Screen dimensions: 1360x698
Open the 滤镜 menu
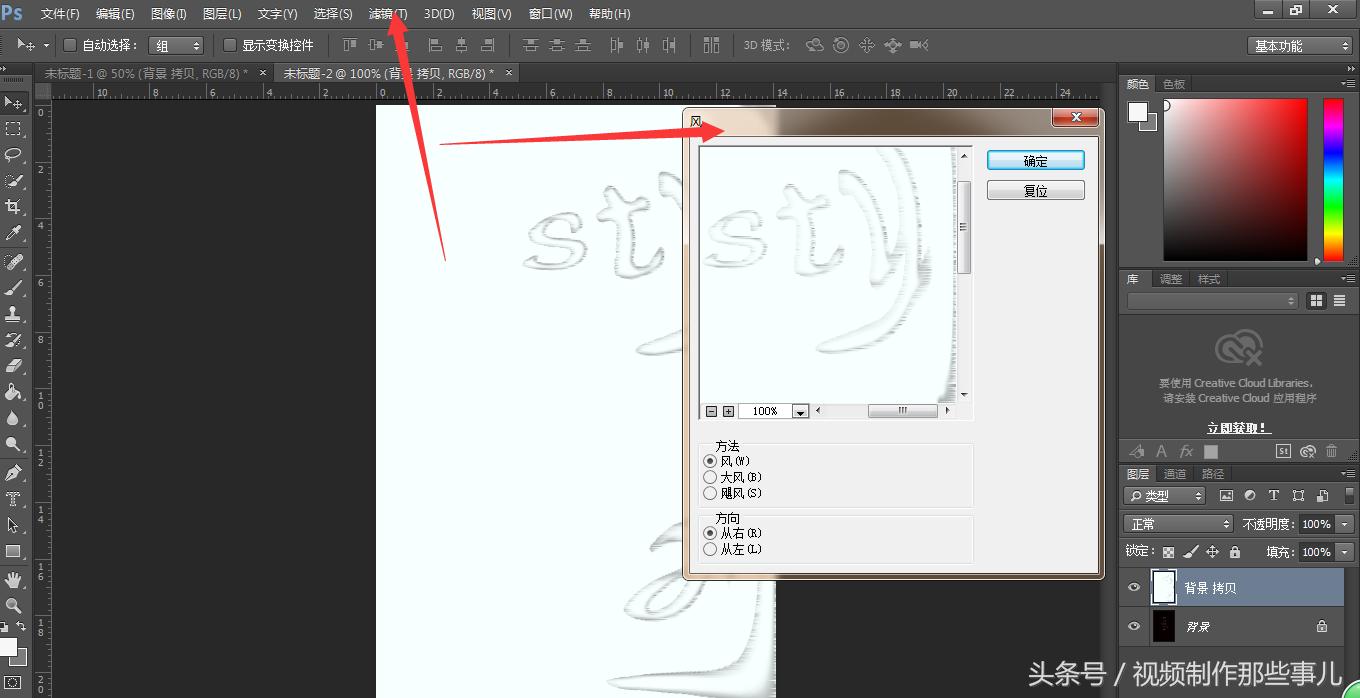point(386,13)
